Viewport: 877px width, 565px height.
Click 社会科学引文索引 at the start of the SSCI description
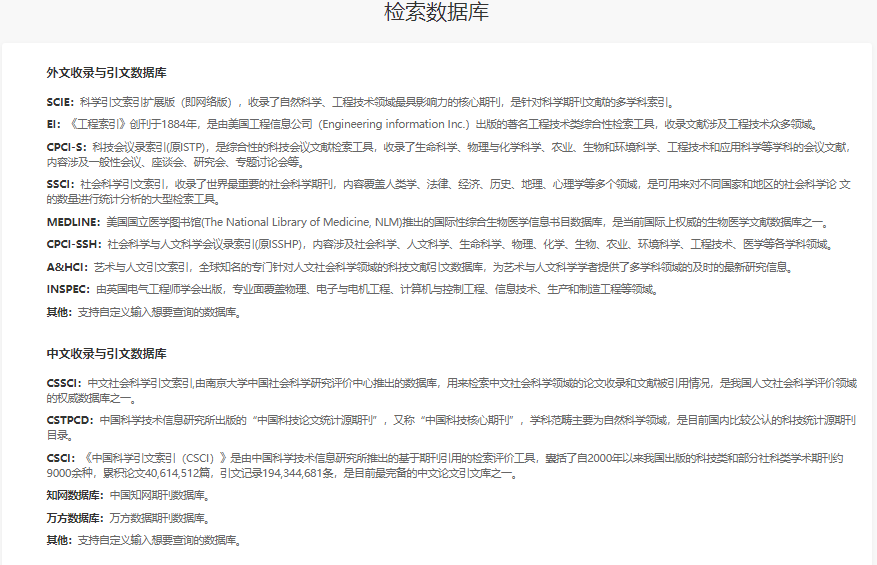tap(123, 184)
